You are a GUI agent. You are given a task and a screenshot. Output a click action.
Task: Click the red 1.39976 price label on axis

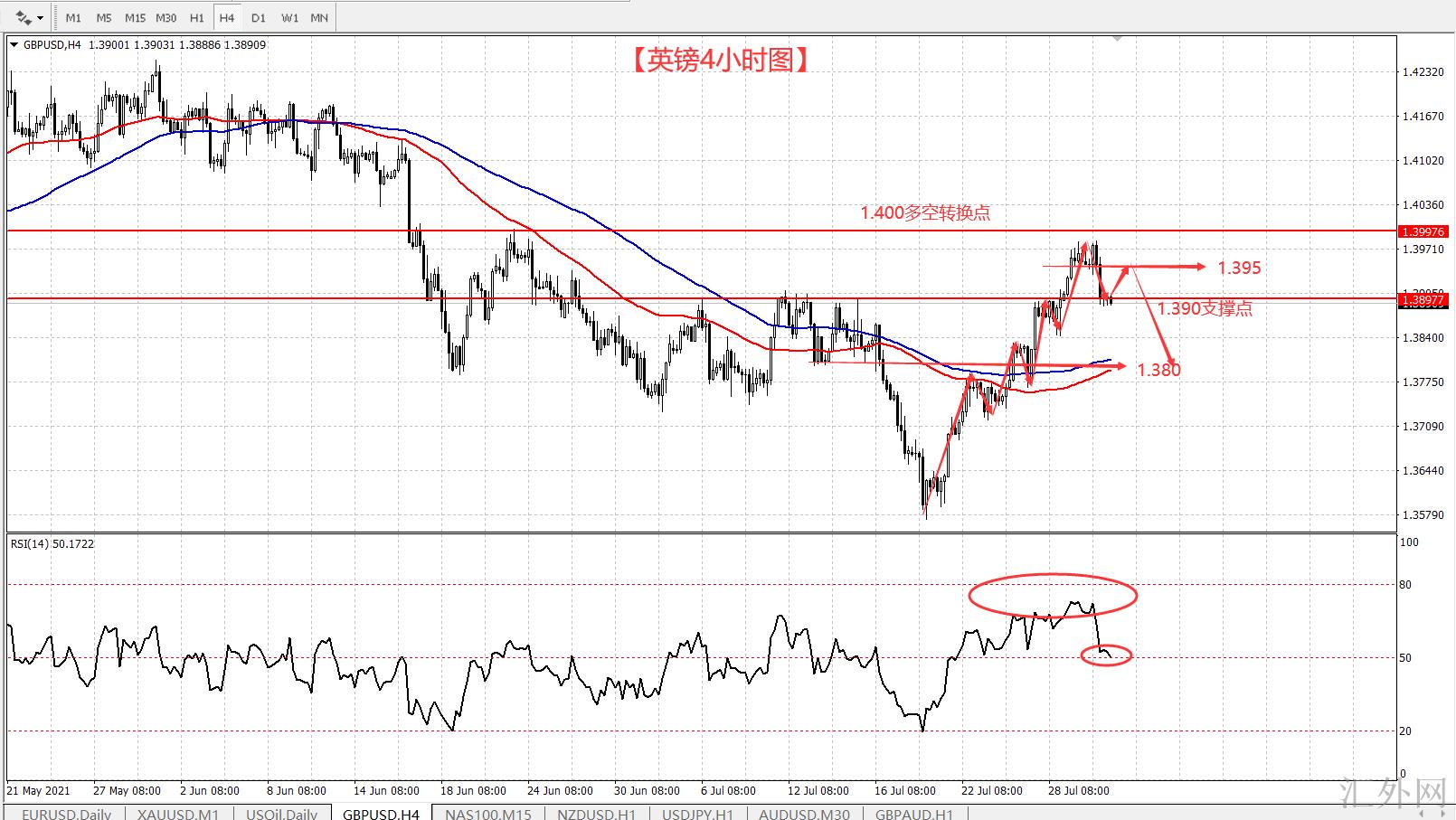[1423, 231]
